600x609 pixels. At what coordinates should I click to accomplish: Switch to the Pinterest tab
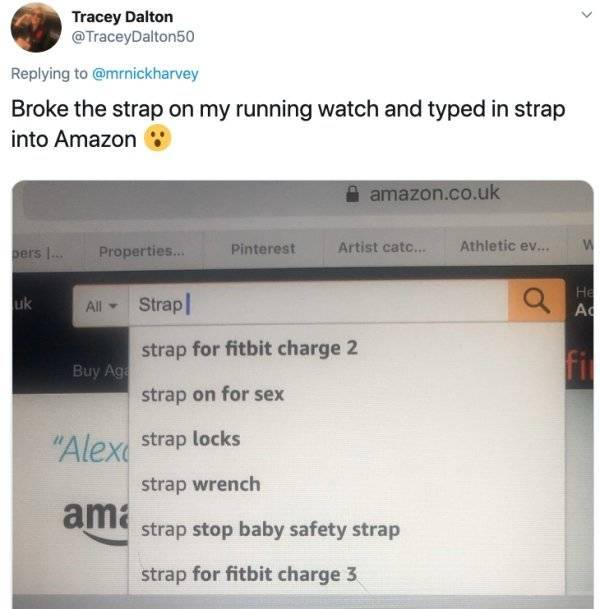click(263, 249)
